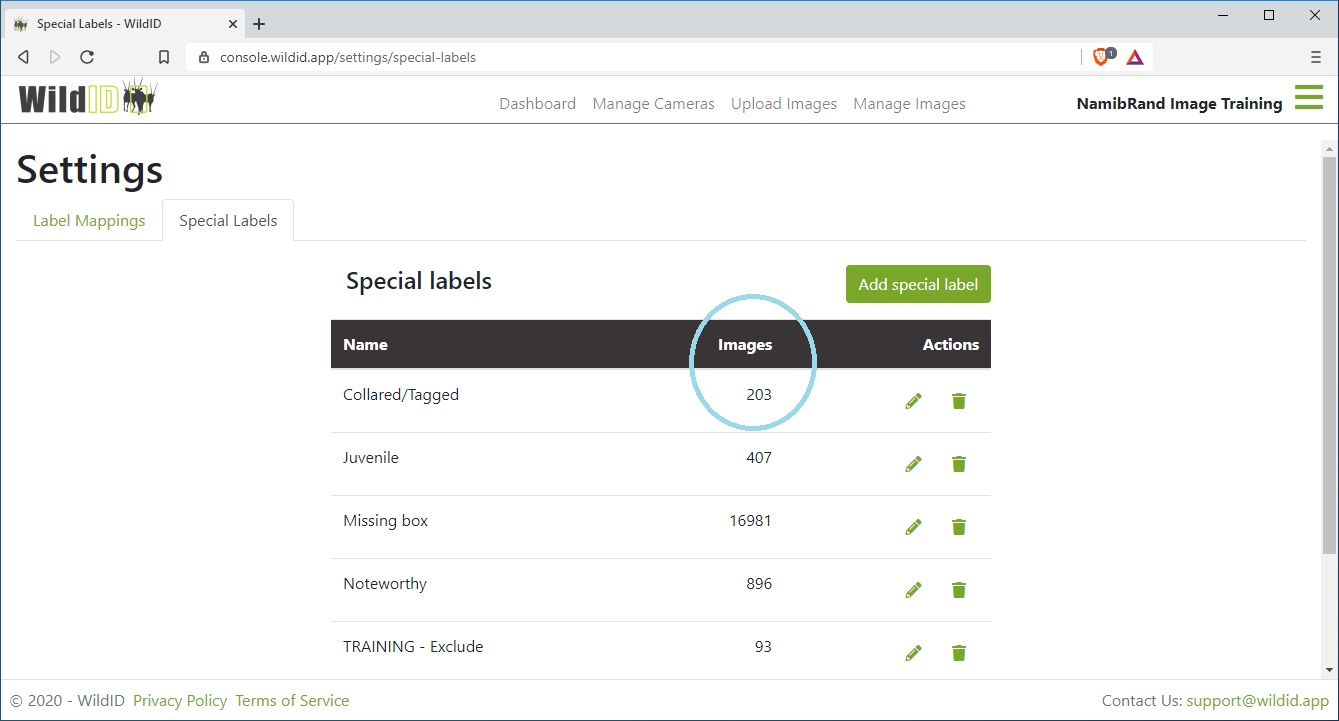Click the Add special label button

918,284
